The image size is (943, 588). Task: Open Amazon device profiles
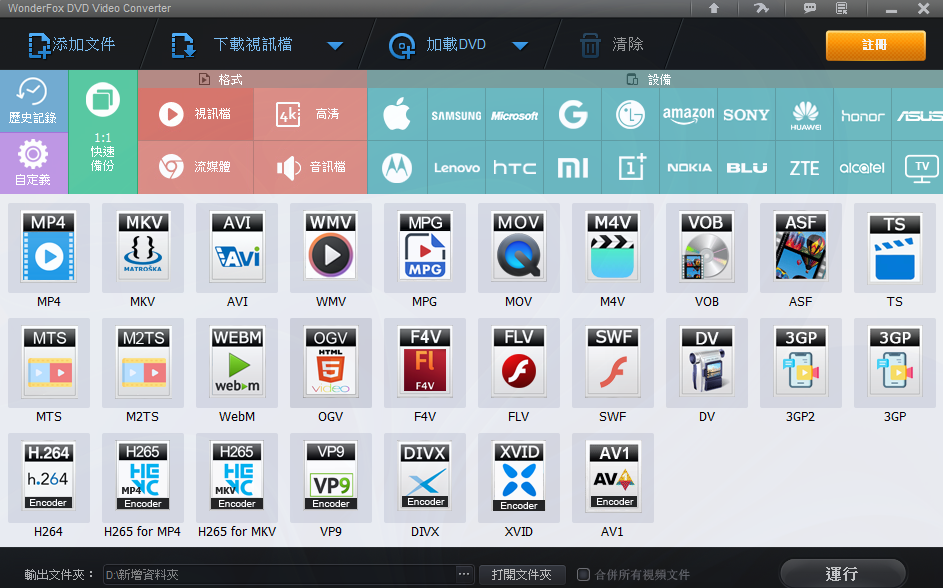pos(689,114)
